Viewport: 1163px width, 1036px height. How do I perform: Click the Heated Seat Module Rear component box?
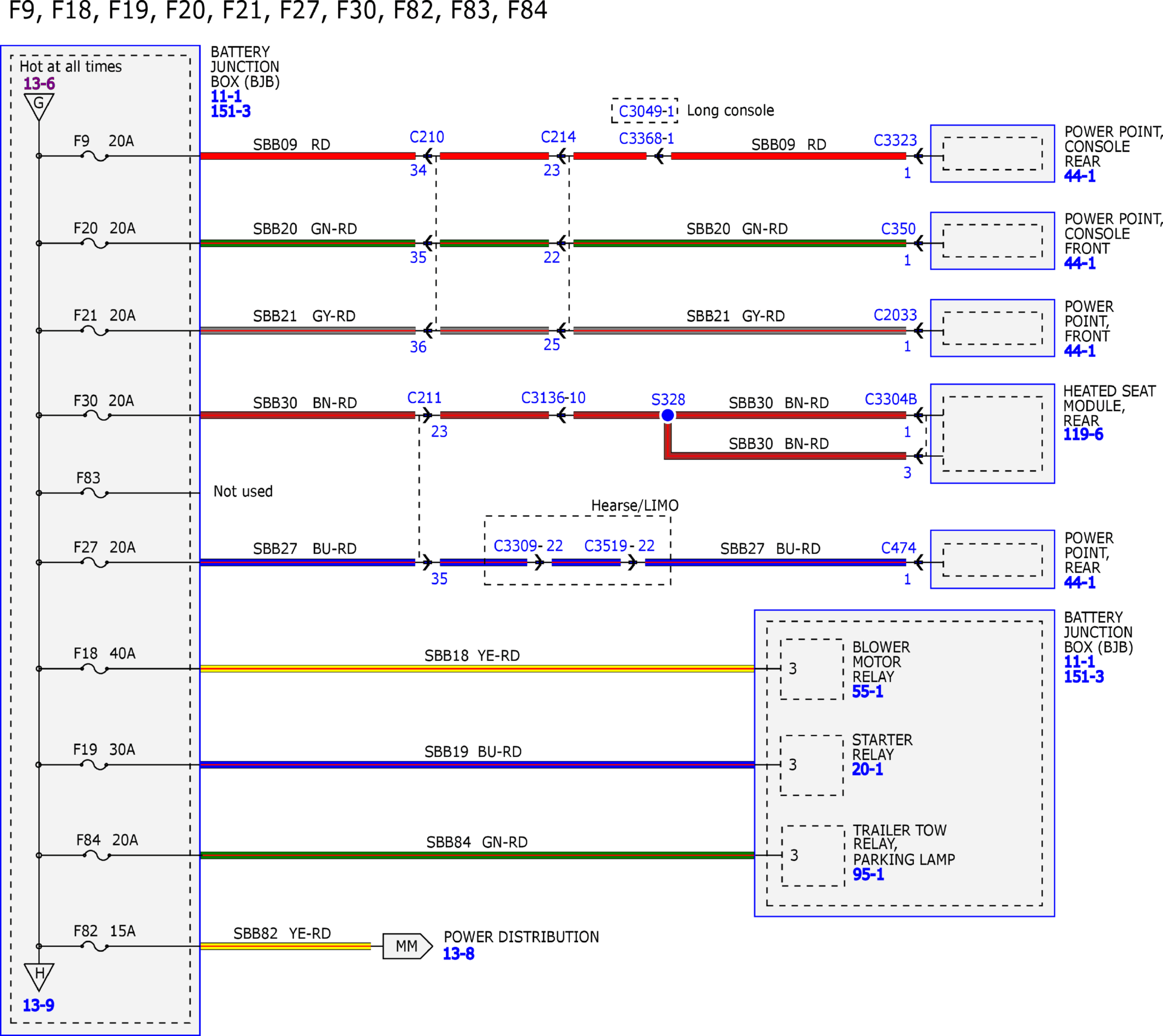993,434
